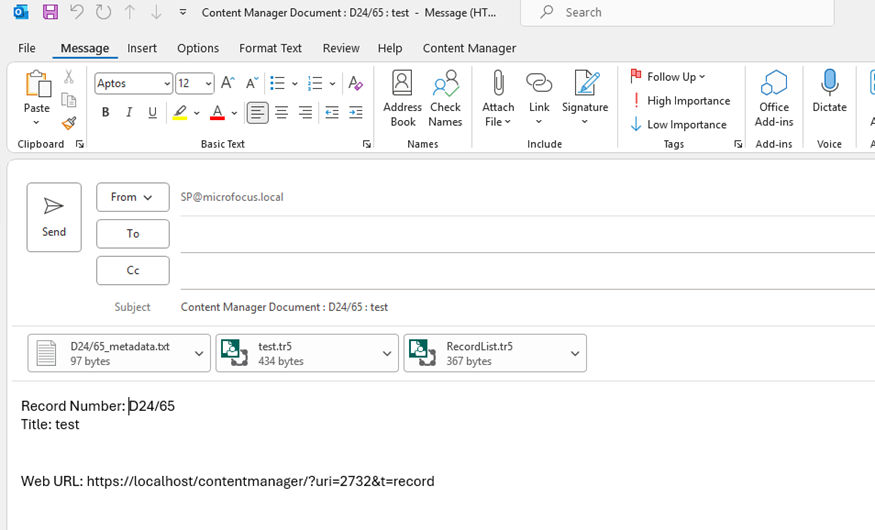Toggle High Importance tag
The height and width of the screenshot is (530, 875).
(680, 101)
